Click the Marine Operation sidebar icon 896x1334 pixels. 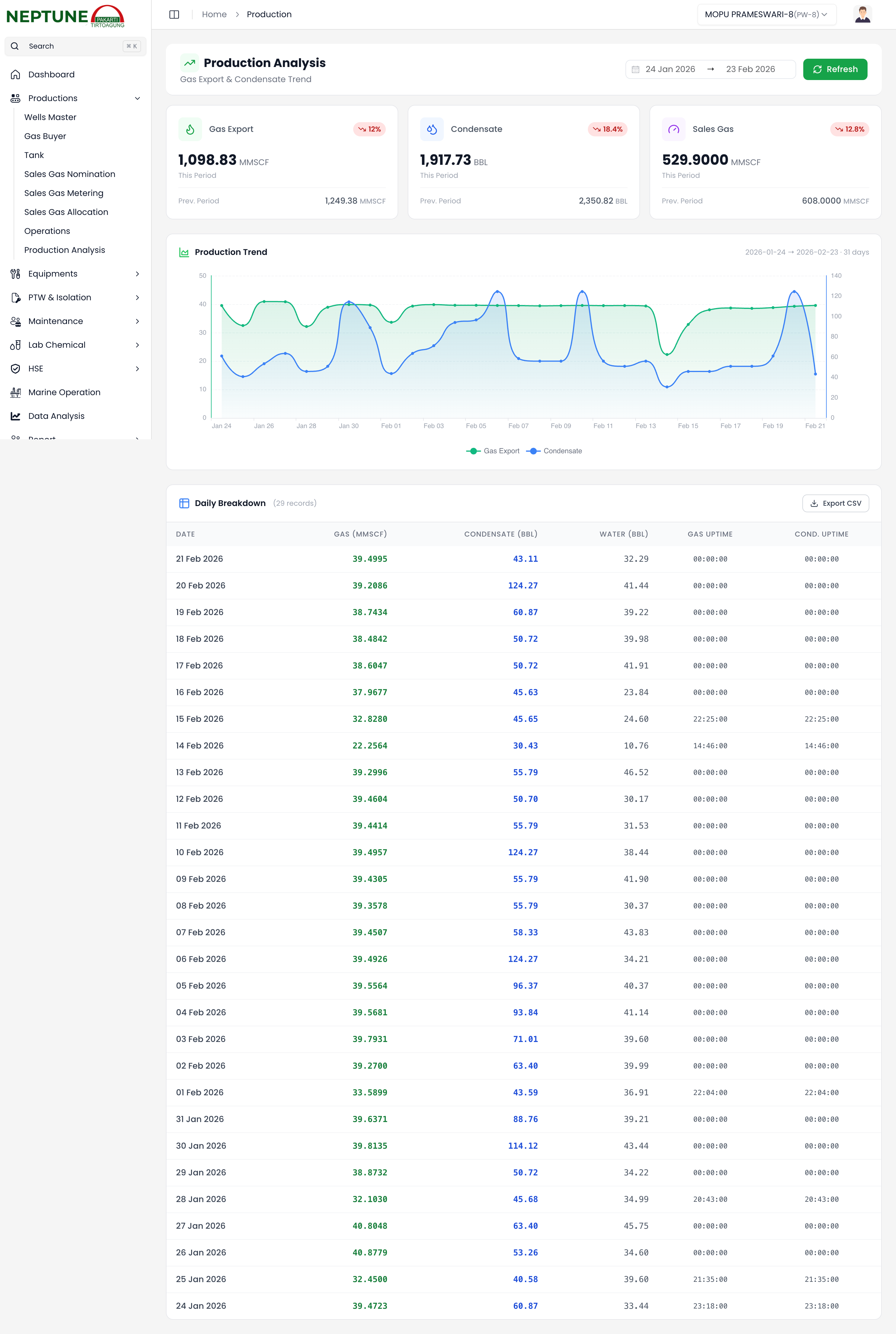[x=15, y=392]
